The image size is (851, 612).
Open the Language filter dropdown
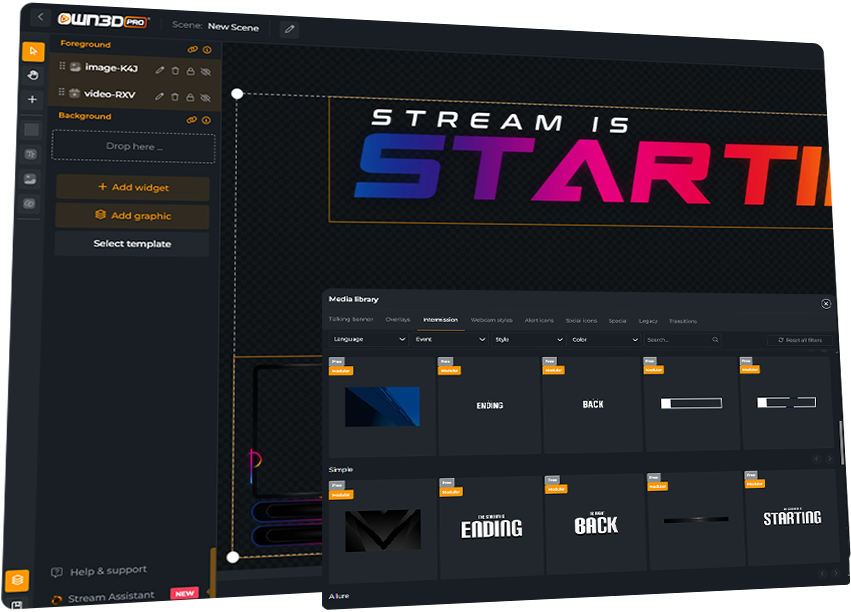(368, 340)
